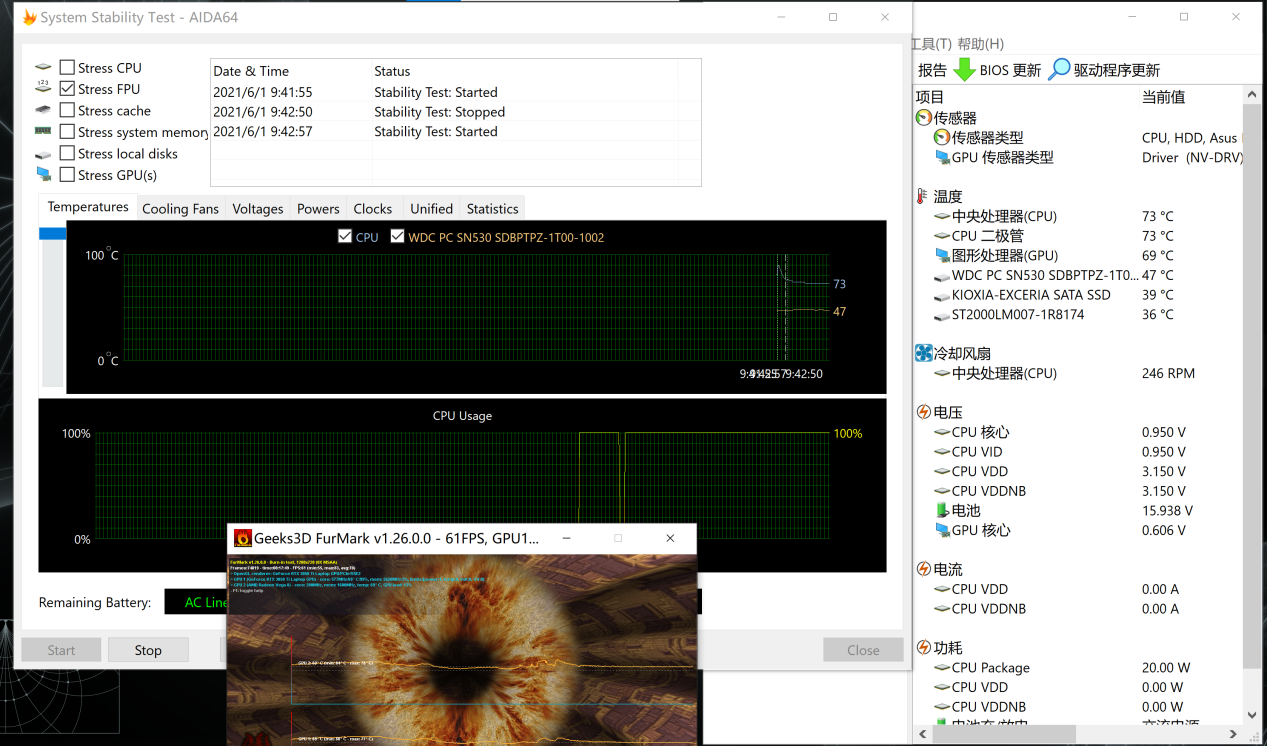Click the green arrow BIOS 更新 icon

click(x=964, y=70)
